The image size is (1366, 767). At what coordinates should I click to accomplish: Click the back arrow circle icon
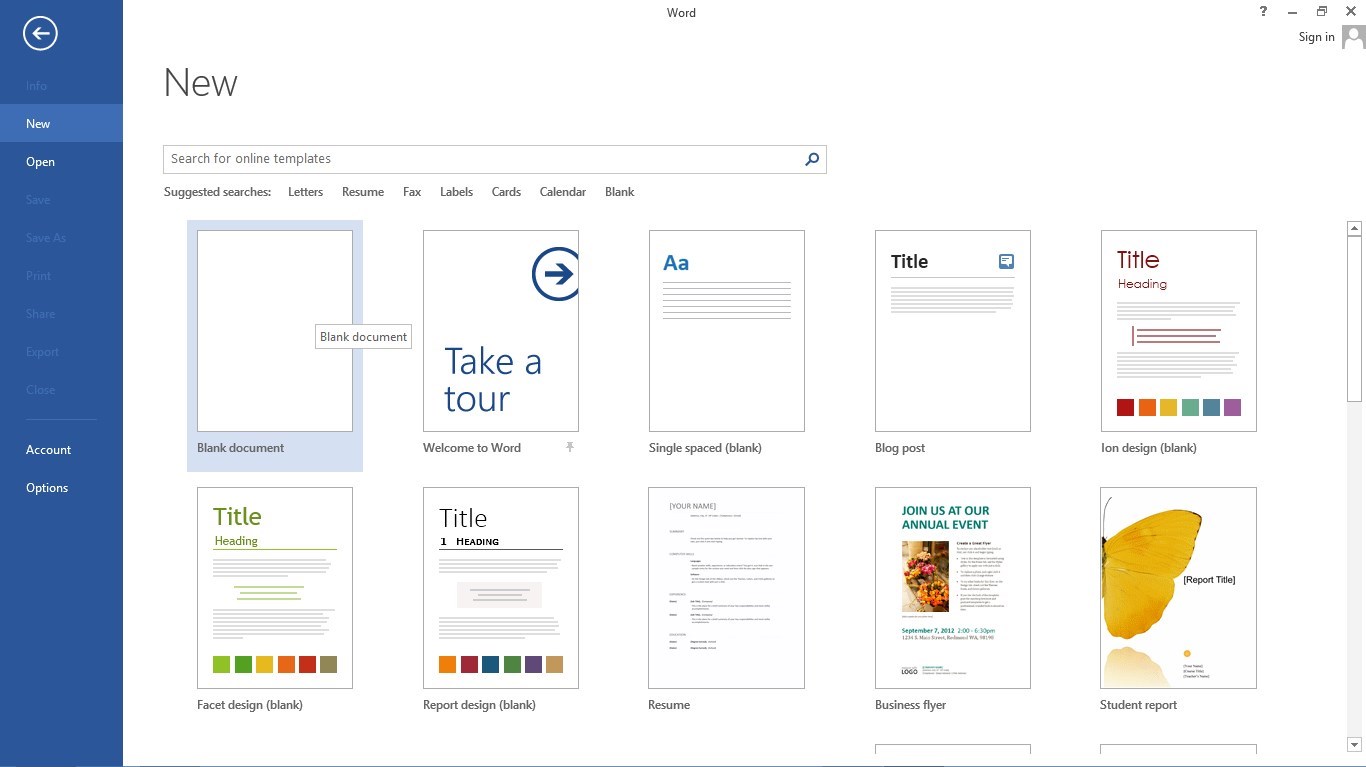40,34
